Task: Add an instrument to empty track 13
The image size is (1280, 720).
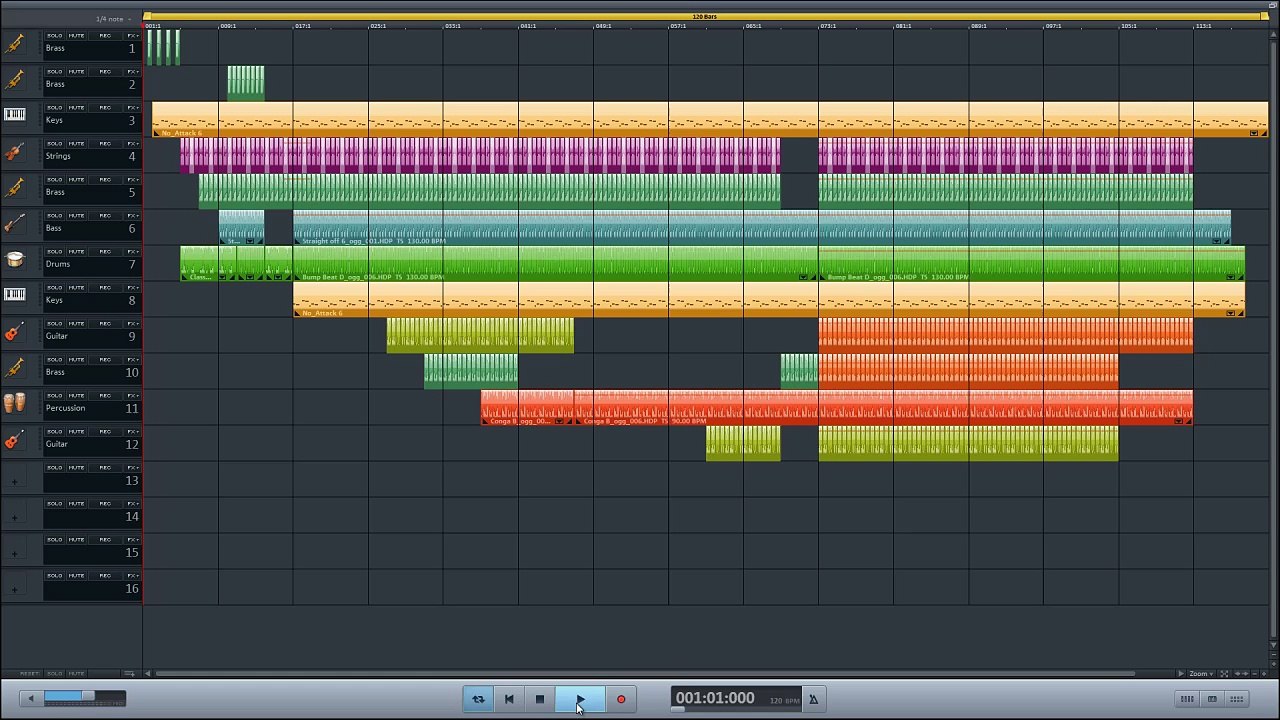Action: tap(14, 482)
